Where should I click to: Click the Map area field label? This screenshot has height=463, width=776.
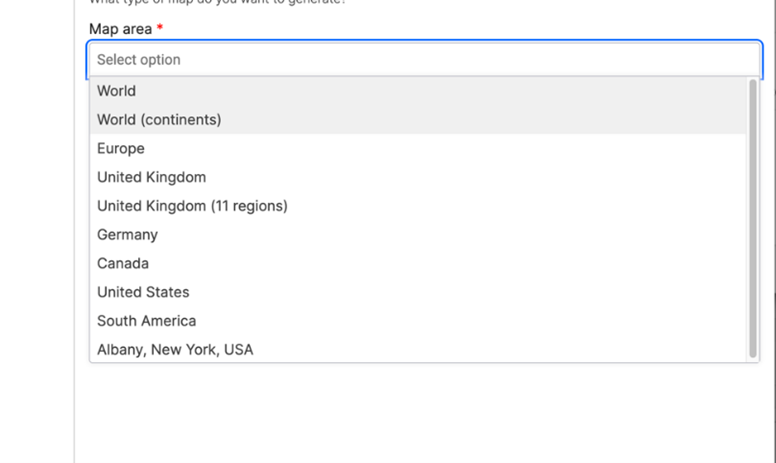point(120,29)
